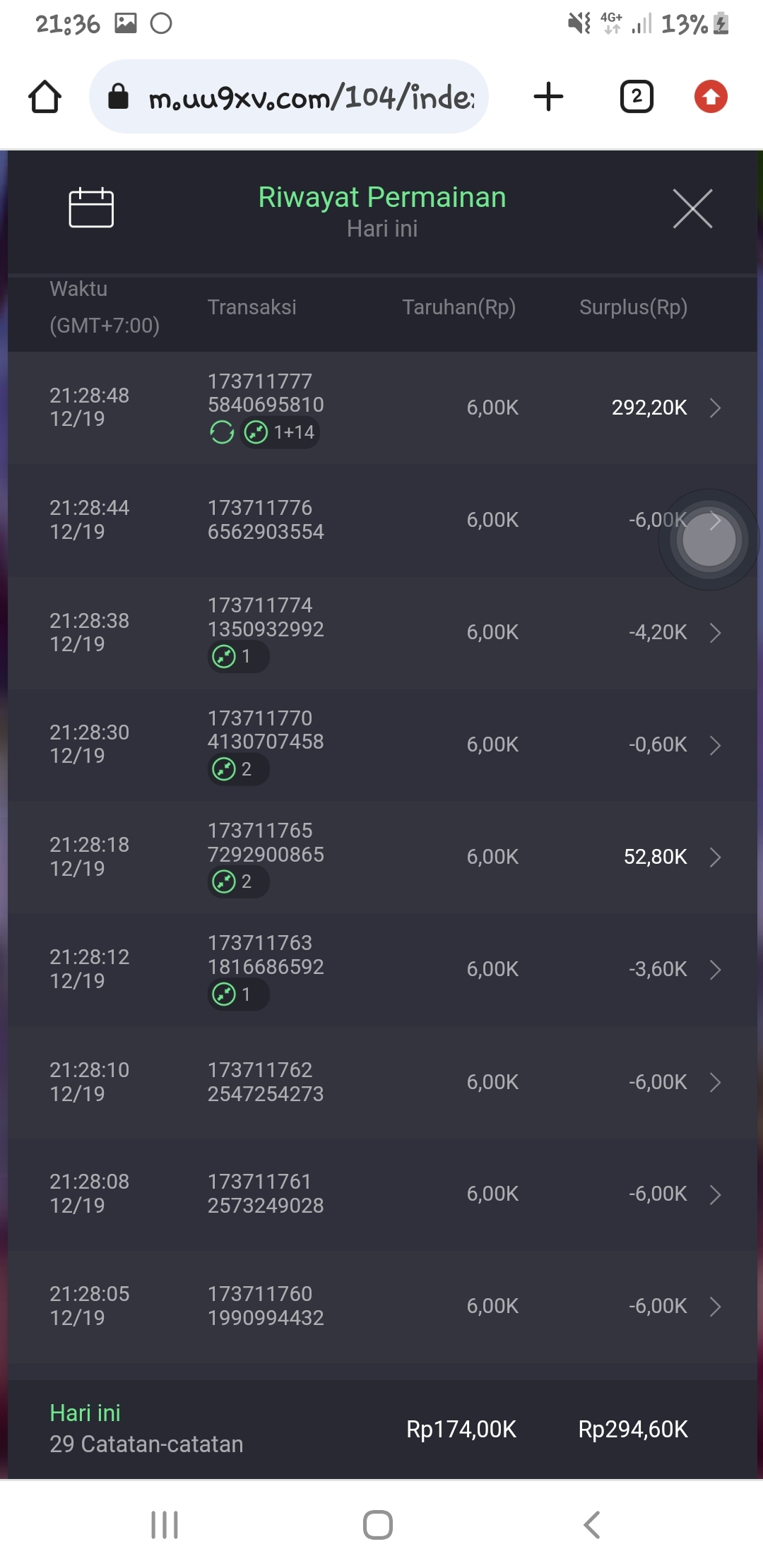Expand details for the -4,20K surplus row

tap(715, 632)
